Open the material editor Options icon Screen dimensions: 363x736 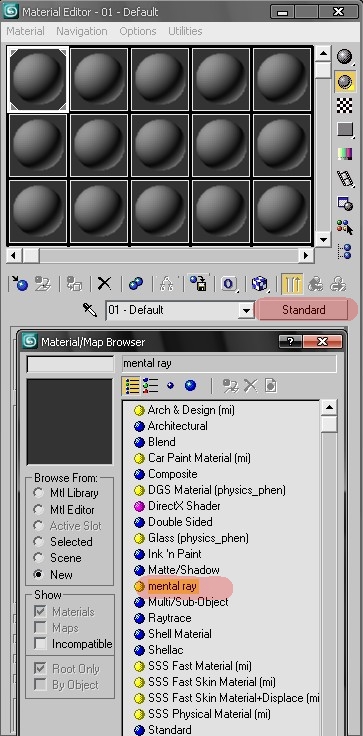(x=345, y=203)
